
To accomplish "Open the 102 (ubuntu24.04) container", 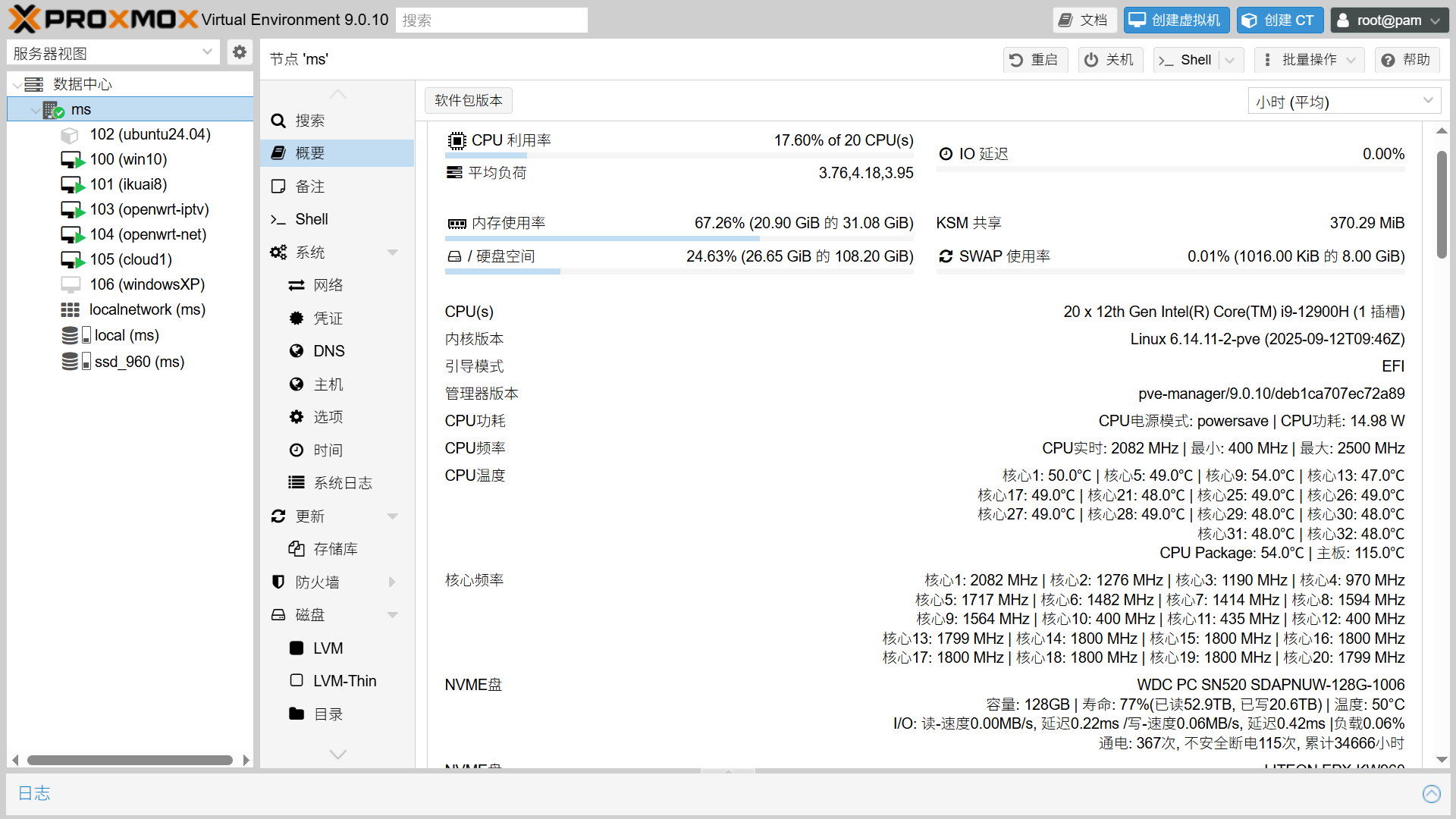I will point(149,134).
